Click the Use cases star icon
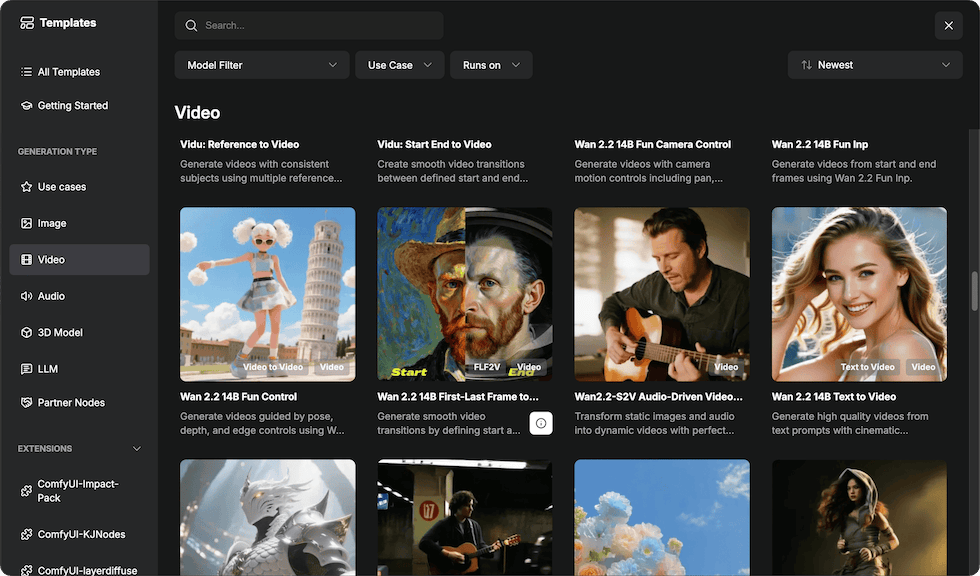 click(27, 187)
